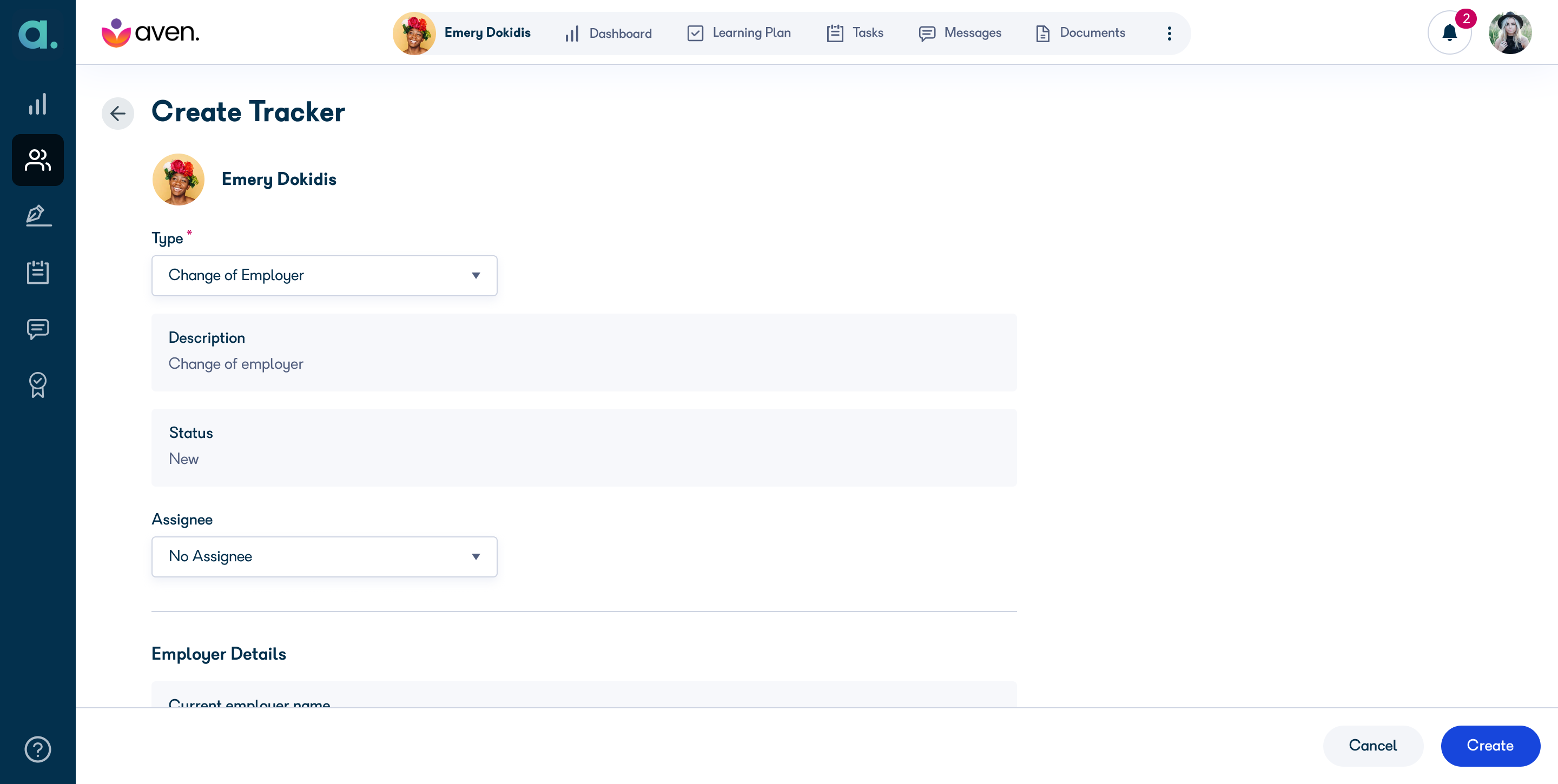
Task: Click Emery Dokidis photo under Create Tracker
Action: click(x=179, y=180)
